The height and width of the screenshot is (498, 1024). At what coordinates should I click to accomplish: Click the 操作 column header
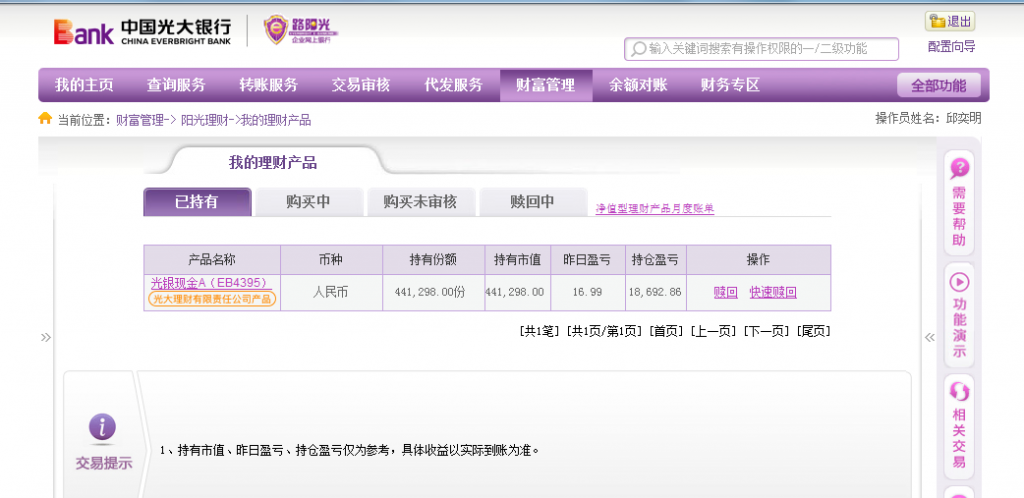[x=758, y=260]
